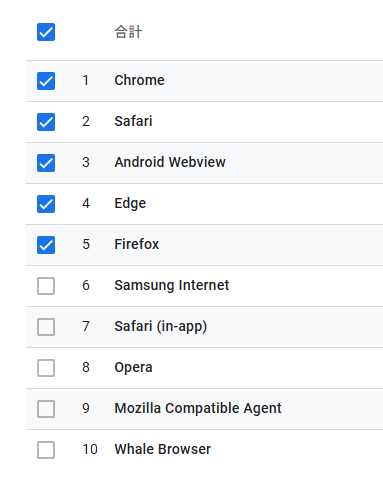Enable the Safari (in-app) checkbox
This screenshot has height=485, width=383.
tap(46, 327)
